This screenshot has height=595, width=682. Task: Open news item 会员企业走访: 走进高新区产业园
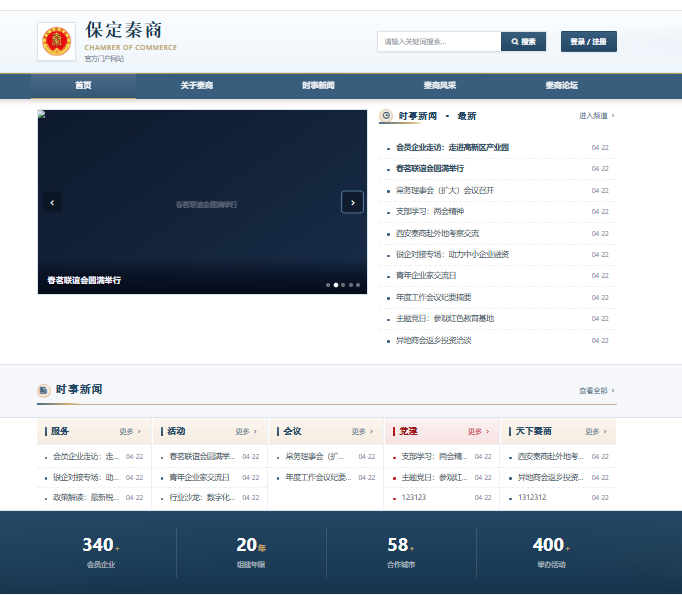click(452, 147)
